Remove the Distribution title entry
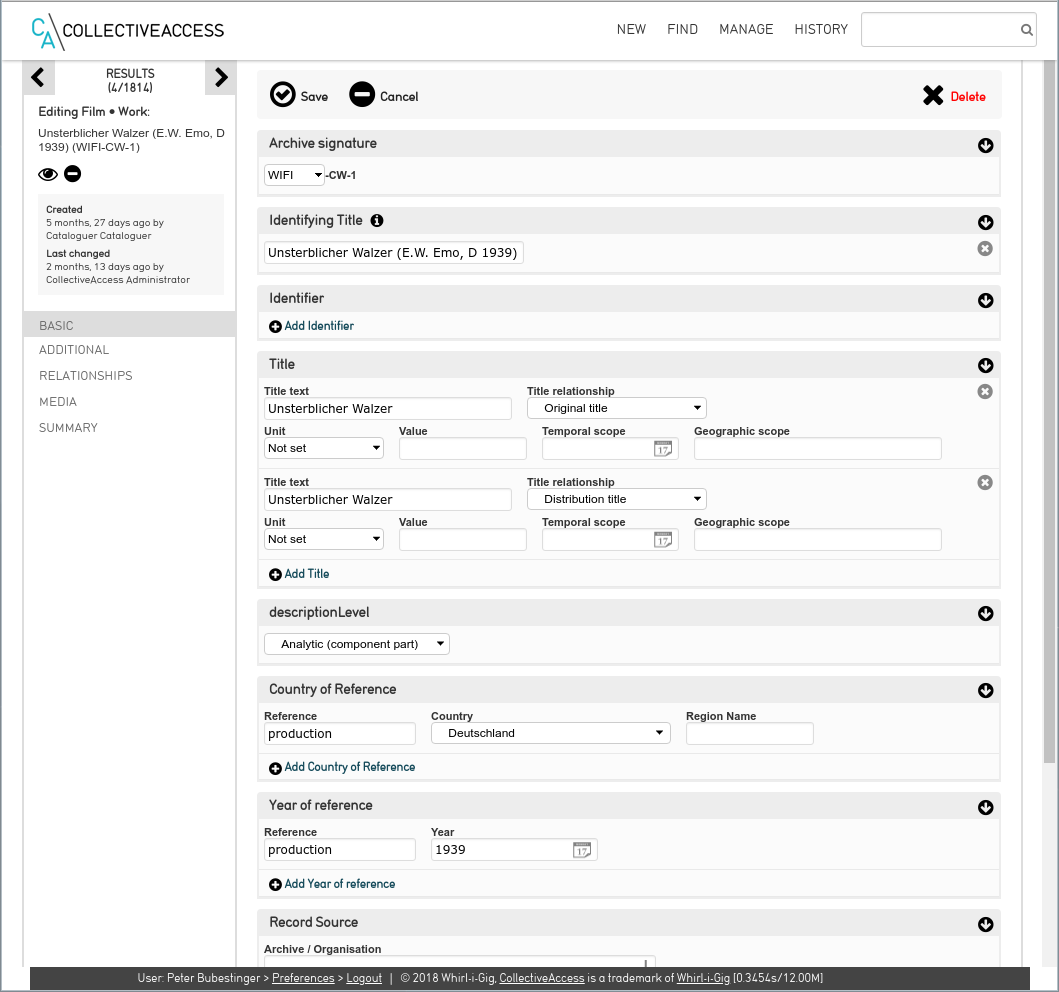 pos(985,483)
